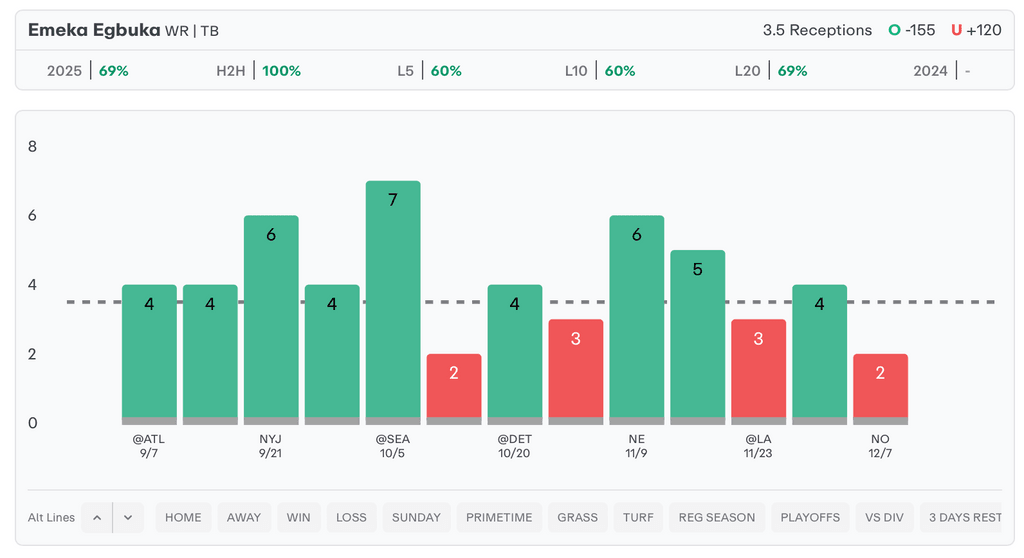Screen dimensions: 1024x558
Task: Click the red 3-reception @LA bar
Action: [758, 370]
